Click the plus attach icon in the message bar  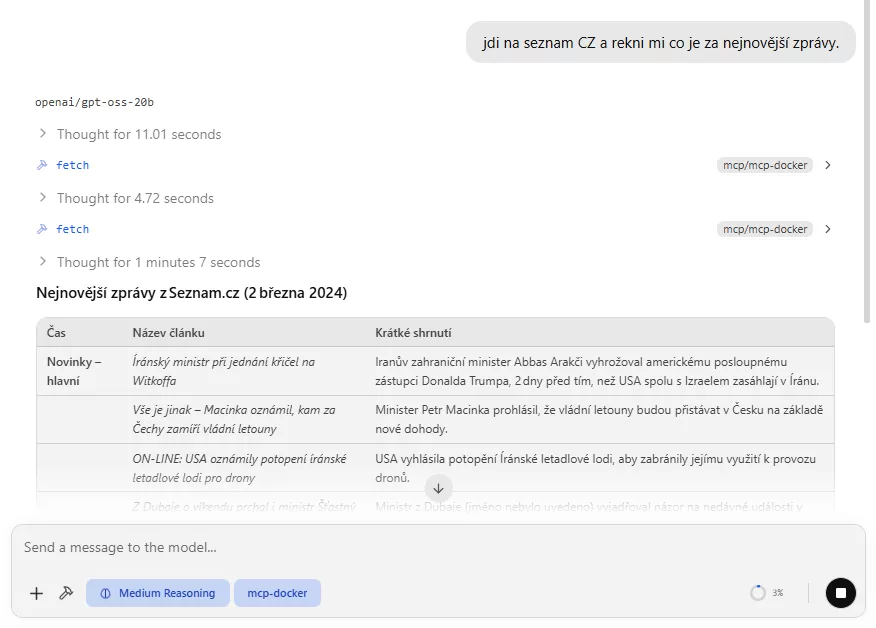click(37, 593)
